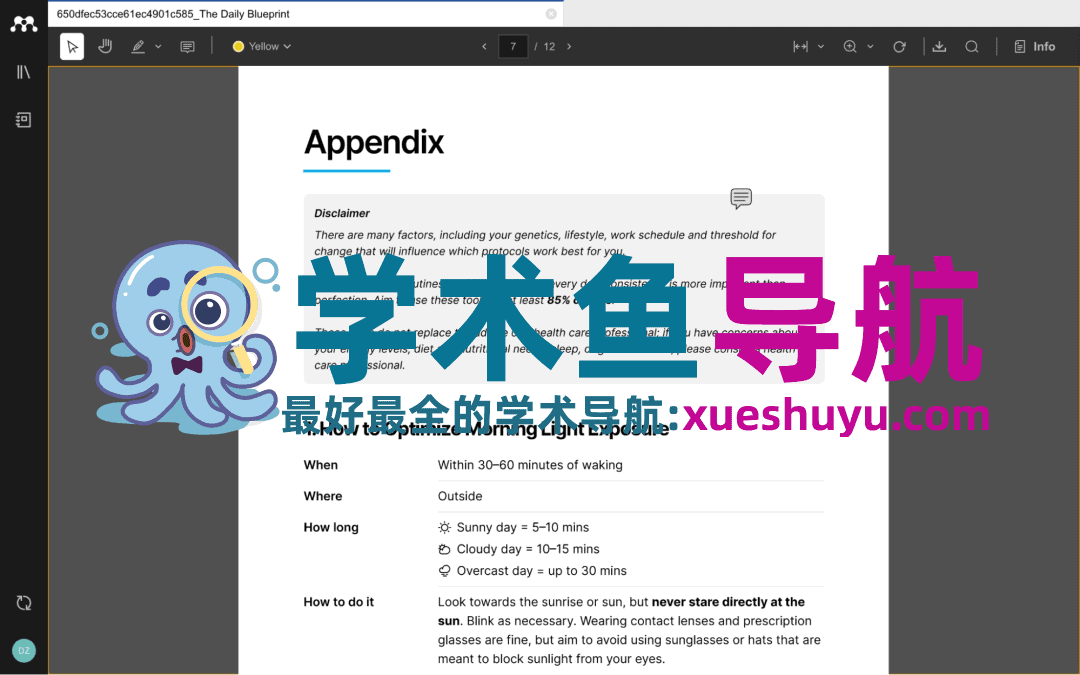The width and height of the screenshot is (1080, 675).
Task: Download the PDF document
Action: (939, 47)
